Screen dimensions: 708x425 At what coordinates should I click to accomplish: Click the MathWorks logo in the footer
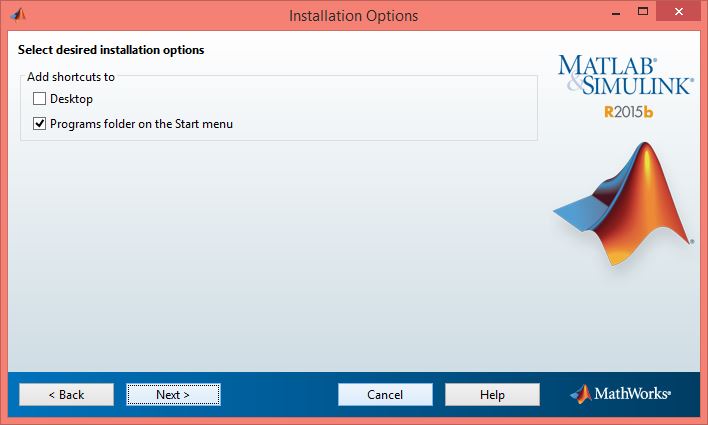(620, 394)
